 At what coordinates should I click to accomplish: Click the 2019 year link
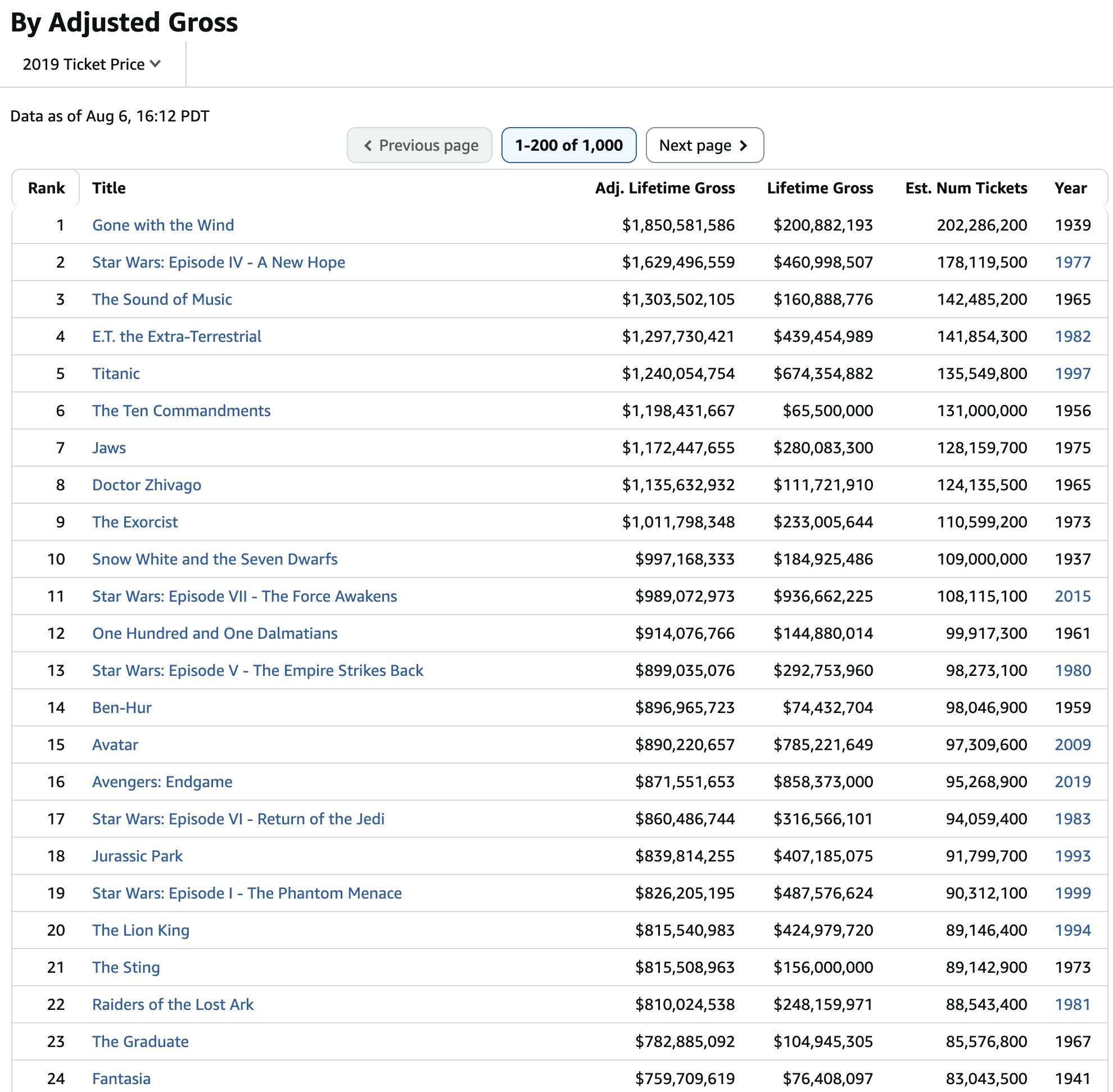coord(1073,782)
